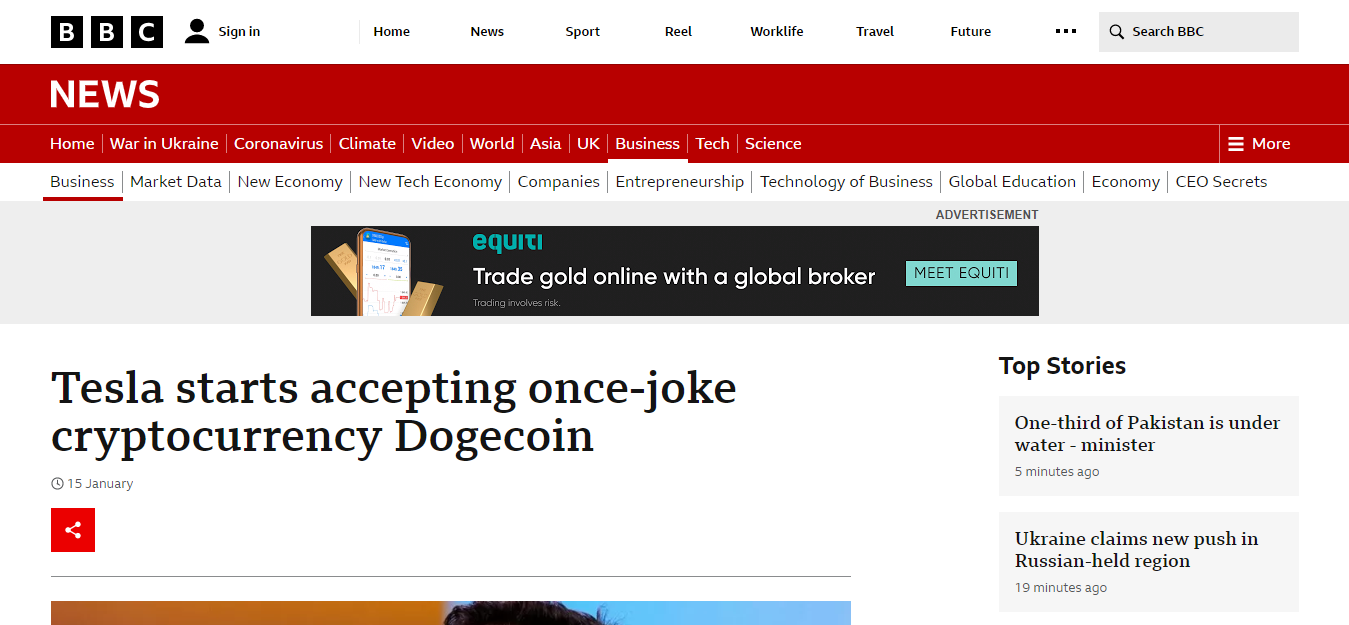Click the BBC logo
This screenshot has width=1349, height=625.
(x=107, y=32)
